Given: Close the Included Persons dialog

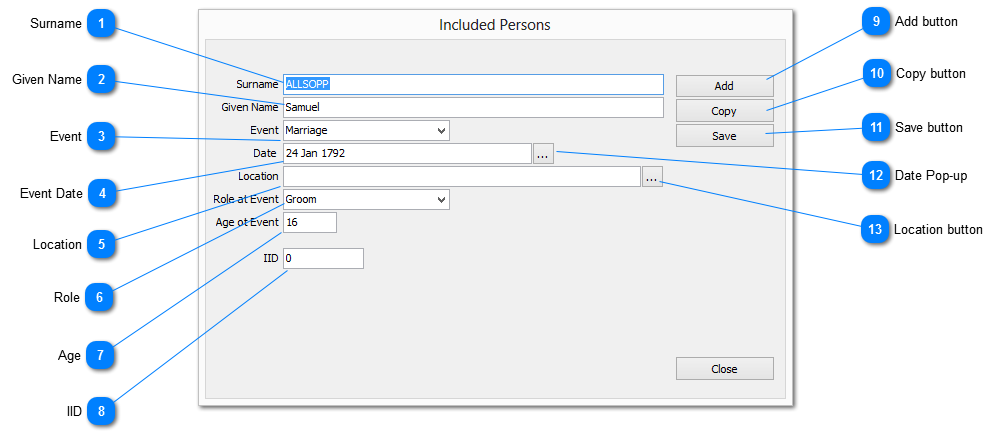Looking at the screenshot, I should (724, 369).
